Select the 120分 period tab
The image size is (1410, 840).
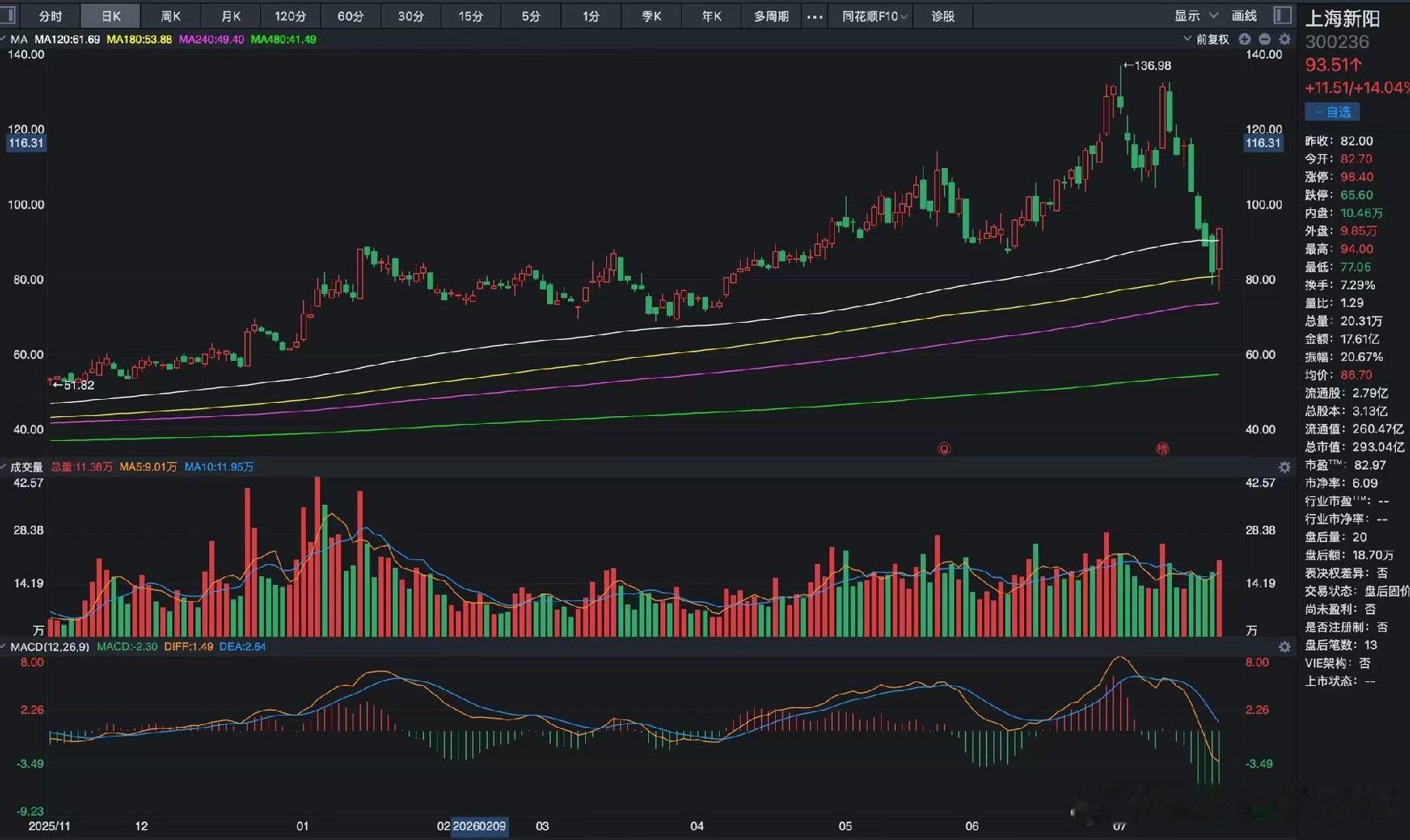click(x=290, y=16)
